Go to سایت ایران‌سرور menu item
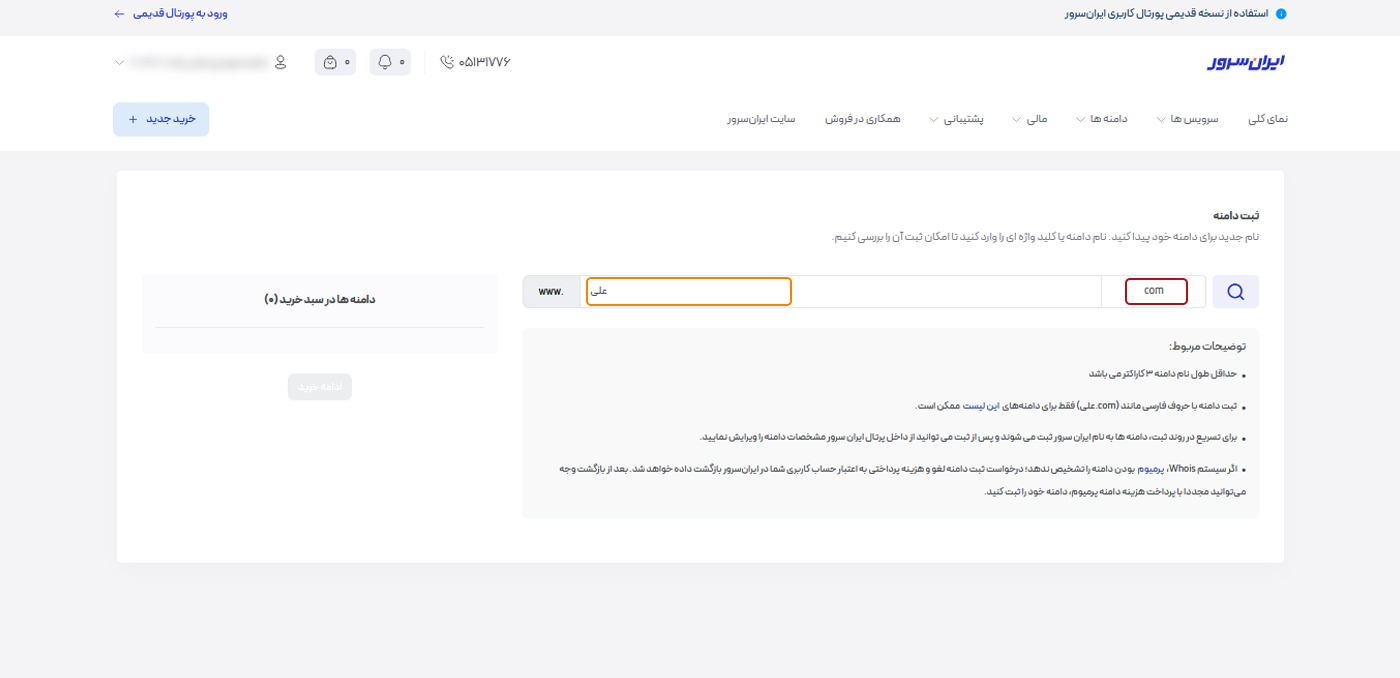The width and height of the screenshot is (1400, 678). [763, 118]
